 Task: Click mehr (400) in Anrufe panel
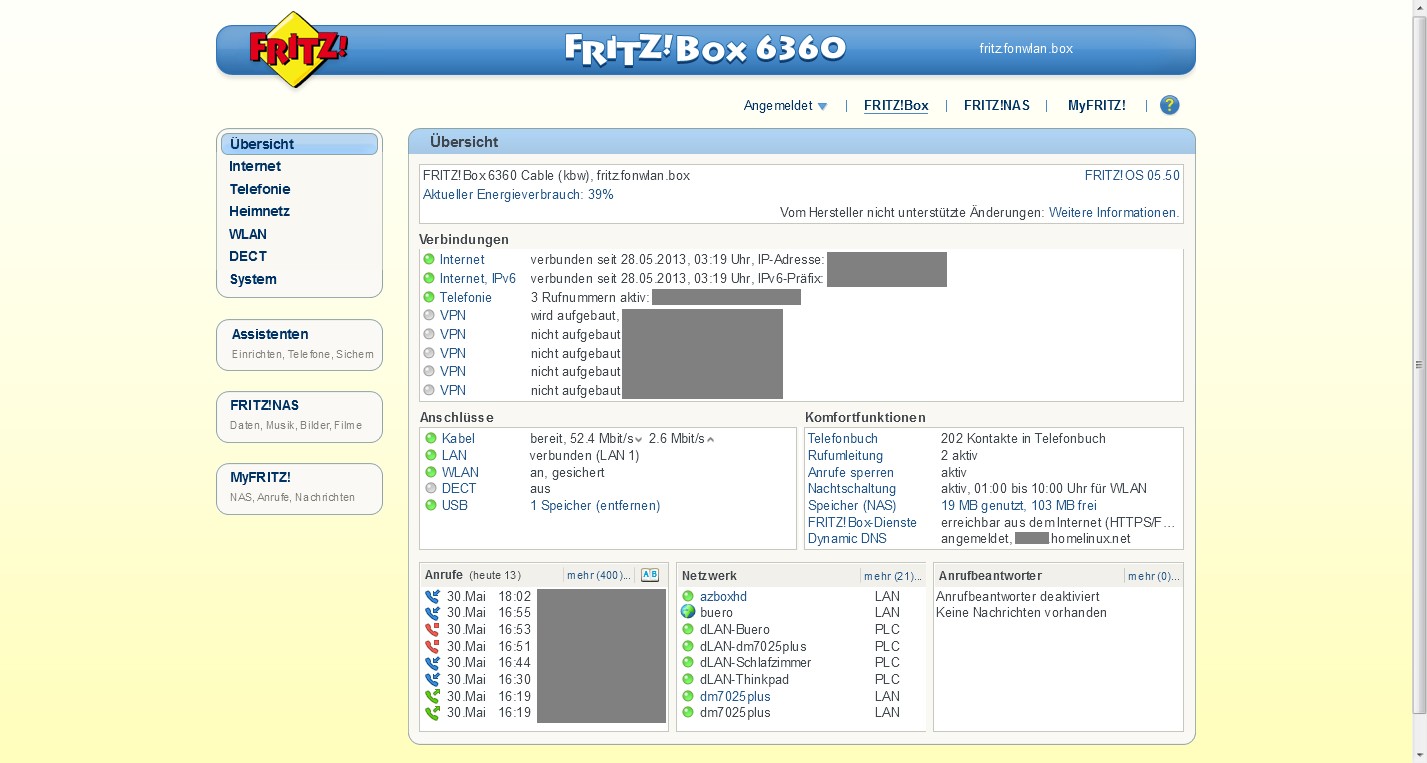click(599, 575)
